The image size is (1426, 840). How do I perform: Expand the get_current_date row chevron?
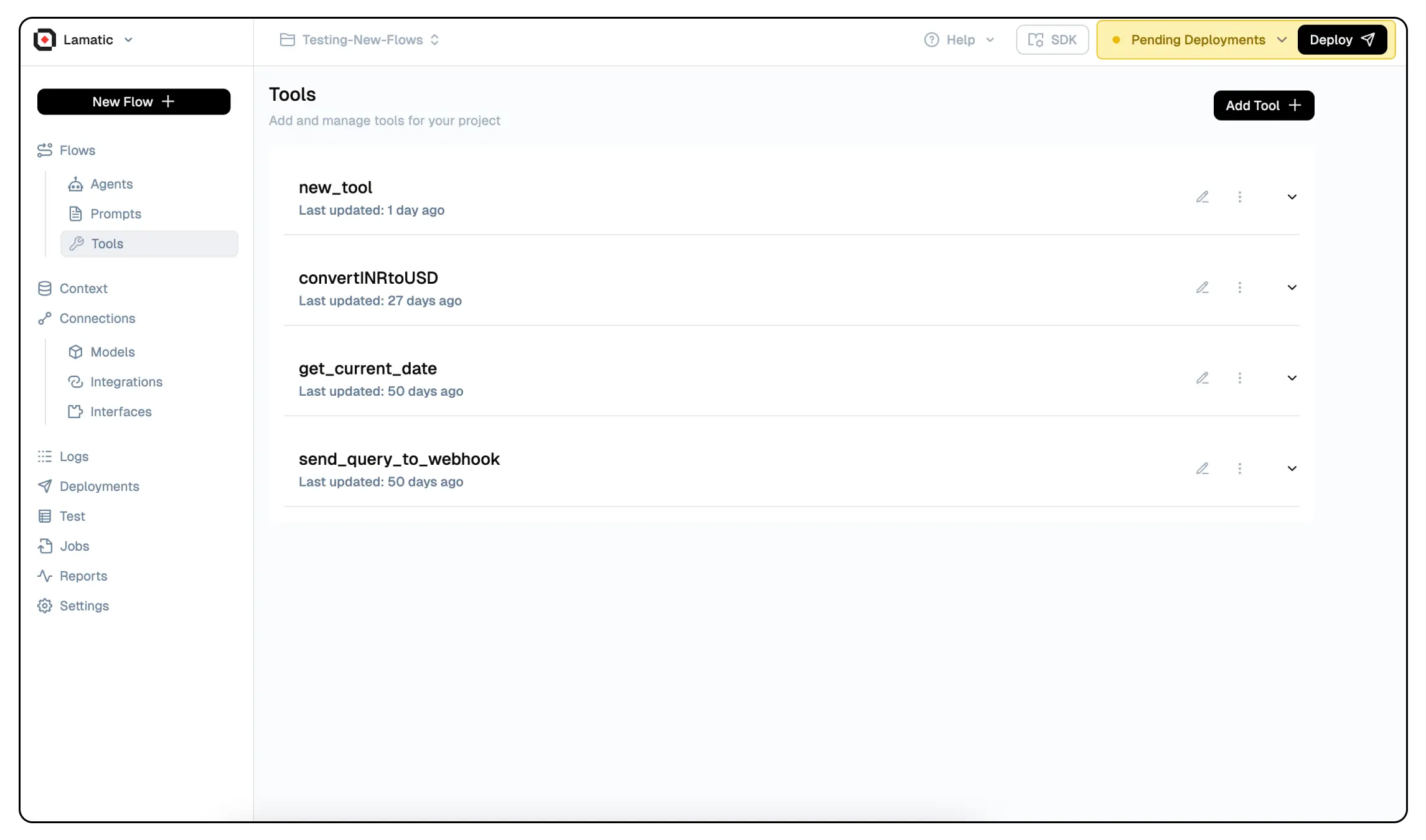[x=1292, y=378]
